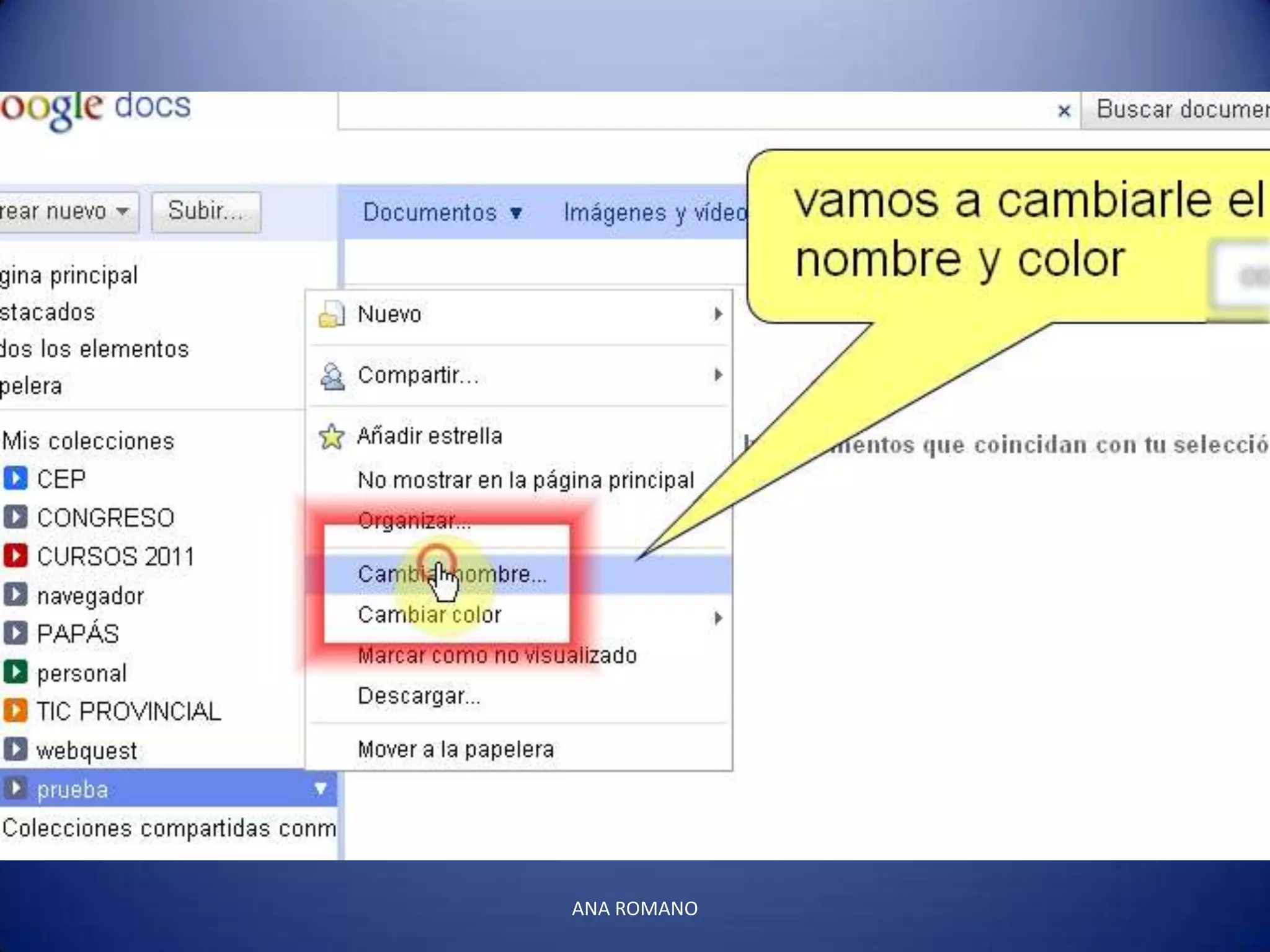Viewport: 1270px width, 952px height.
Task: Clear search with the X icon
Action: coord(1064,111)
